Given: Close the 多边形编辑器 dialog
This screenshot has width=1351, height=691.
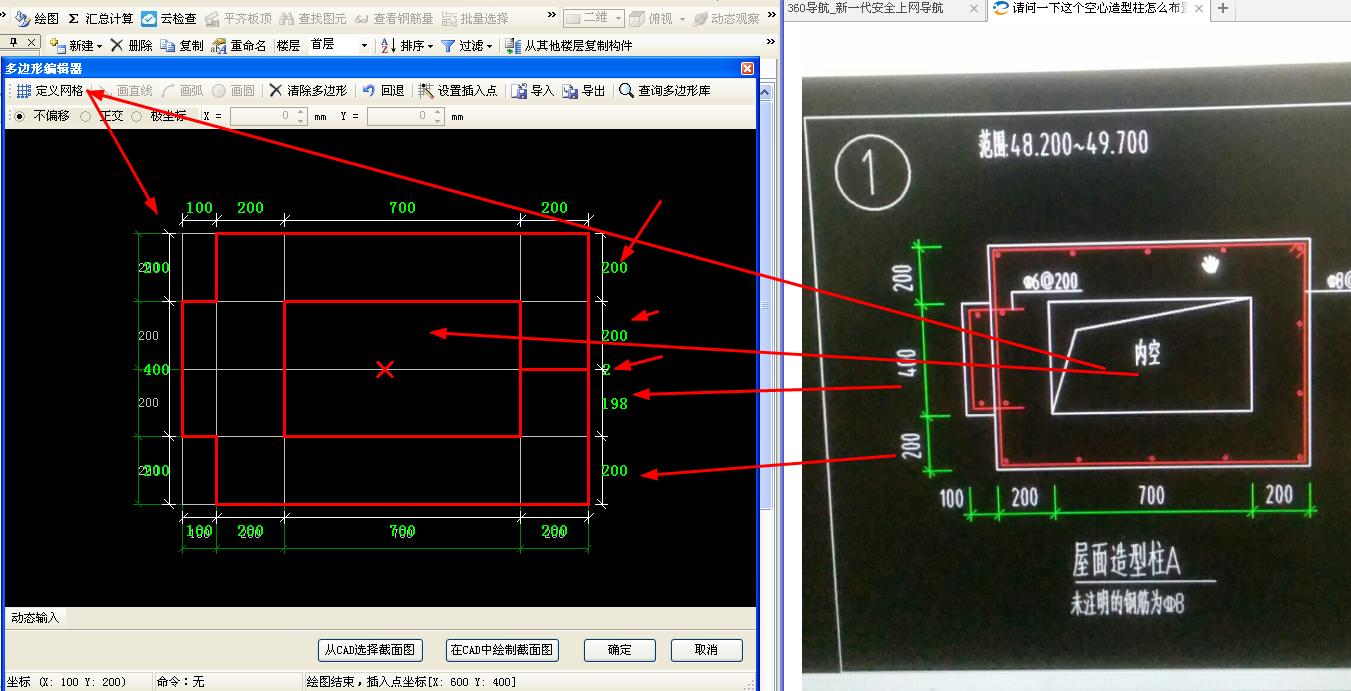Looking at the screenshot, I should (x=747, y=68).
